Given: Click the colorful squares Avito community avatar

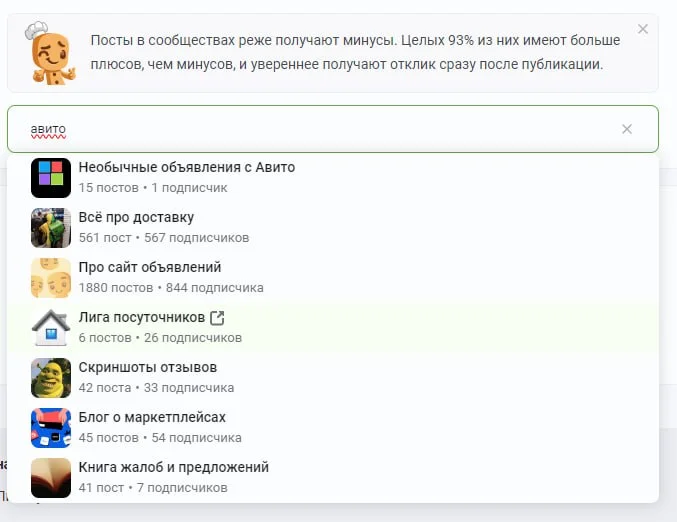Looking at the screenshot, I should pos(51,178).
